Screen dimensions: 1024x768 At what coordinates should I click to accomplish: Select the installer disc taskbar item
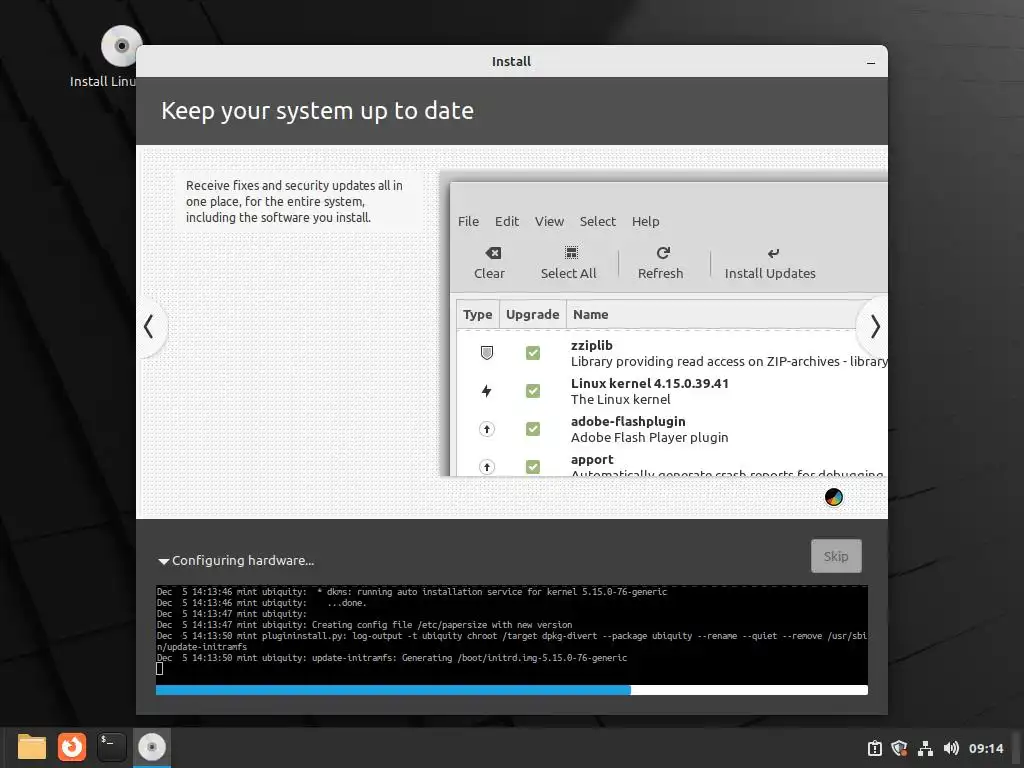pos(152,747)
